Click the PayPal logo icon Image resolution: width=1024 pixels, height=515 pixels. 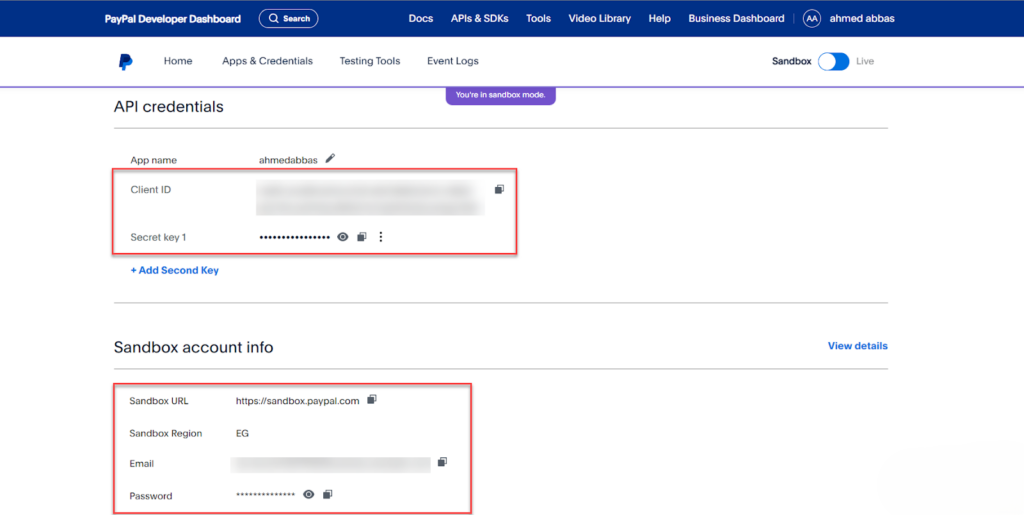point(125,61)
